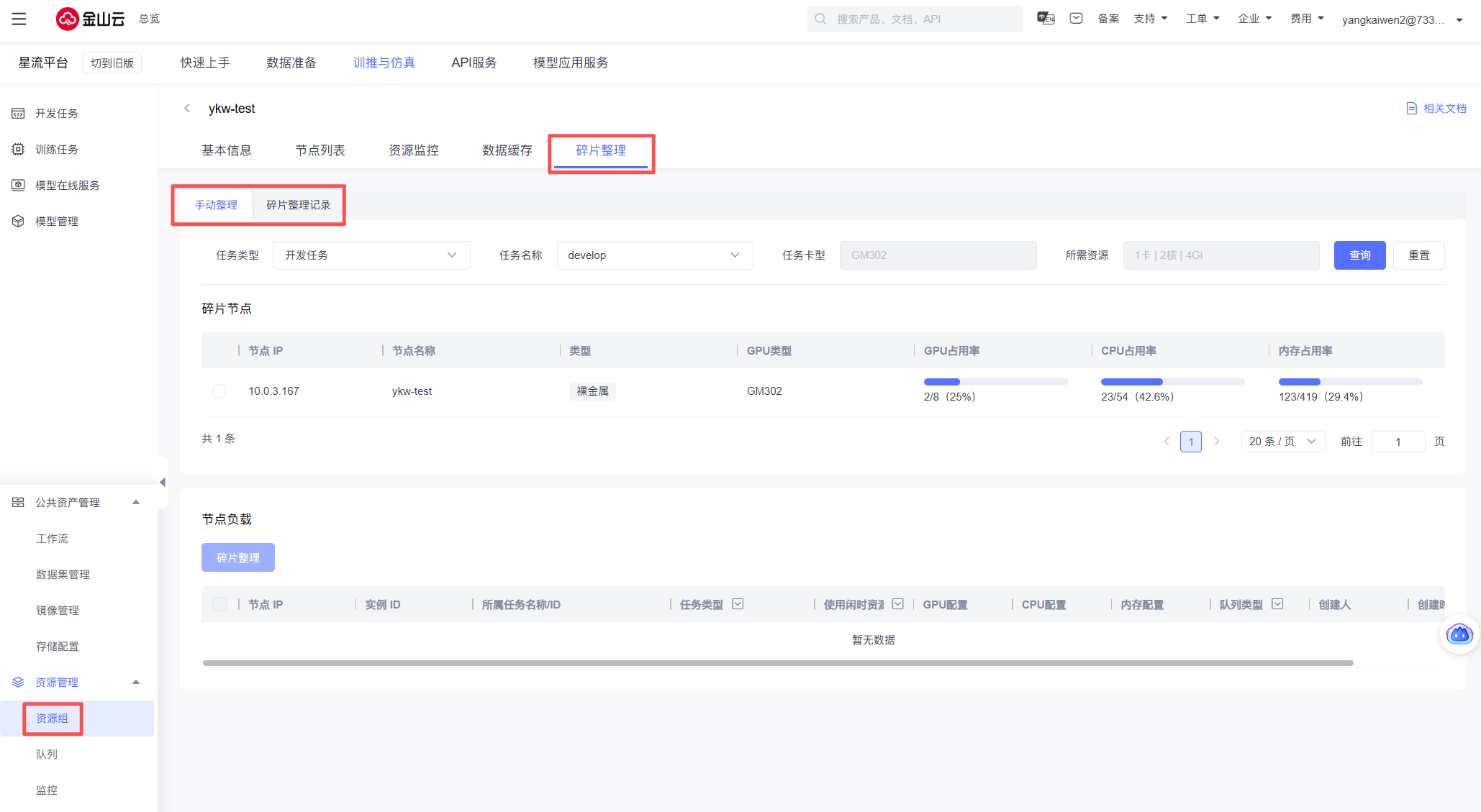Click the blue 查询 button
This screenshot has width=1481, height=812.
(x=1360, y=255)
